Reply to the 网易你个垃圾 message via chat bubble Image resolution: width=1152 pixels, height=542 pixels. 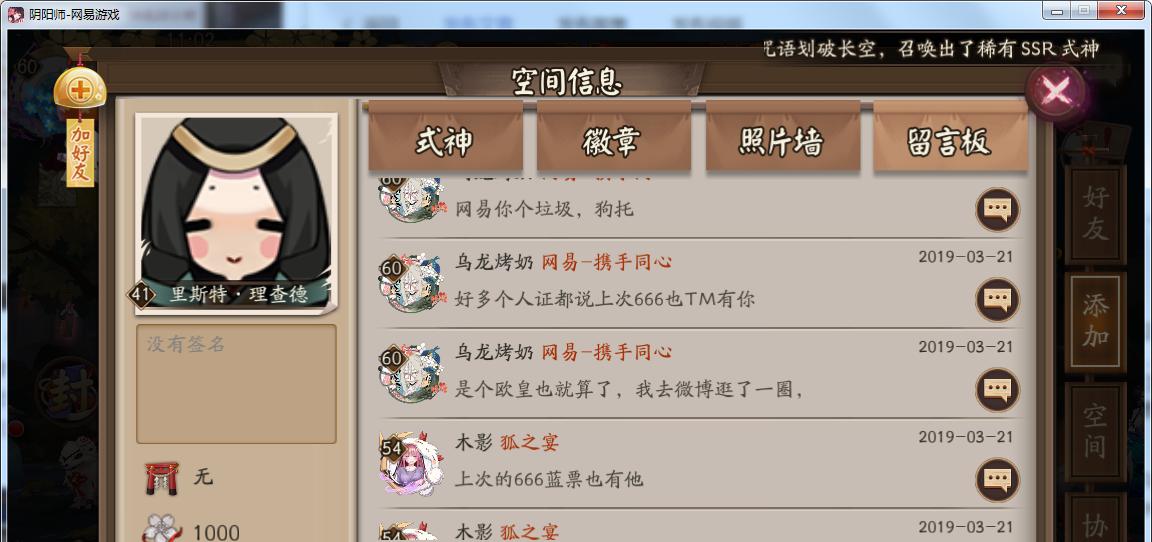click(997, 210)
